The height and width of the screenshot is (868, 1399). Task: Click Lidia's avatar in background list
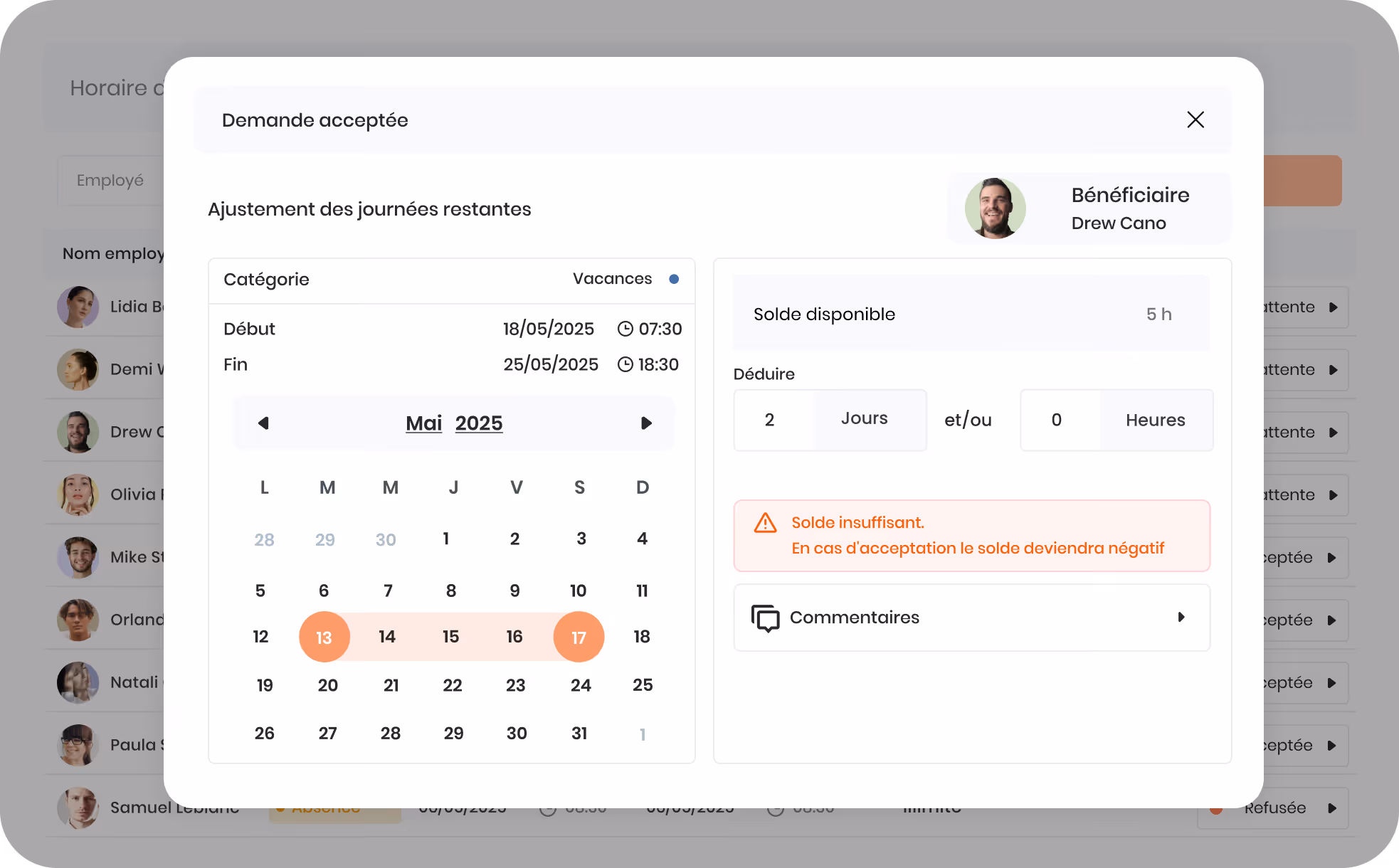click(x=78, y=307)
